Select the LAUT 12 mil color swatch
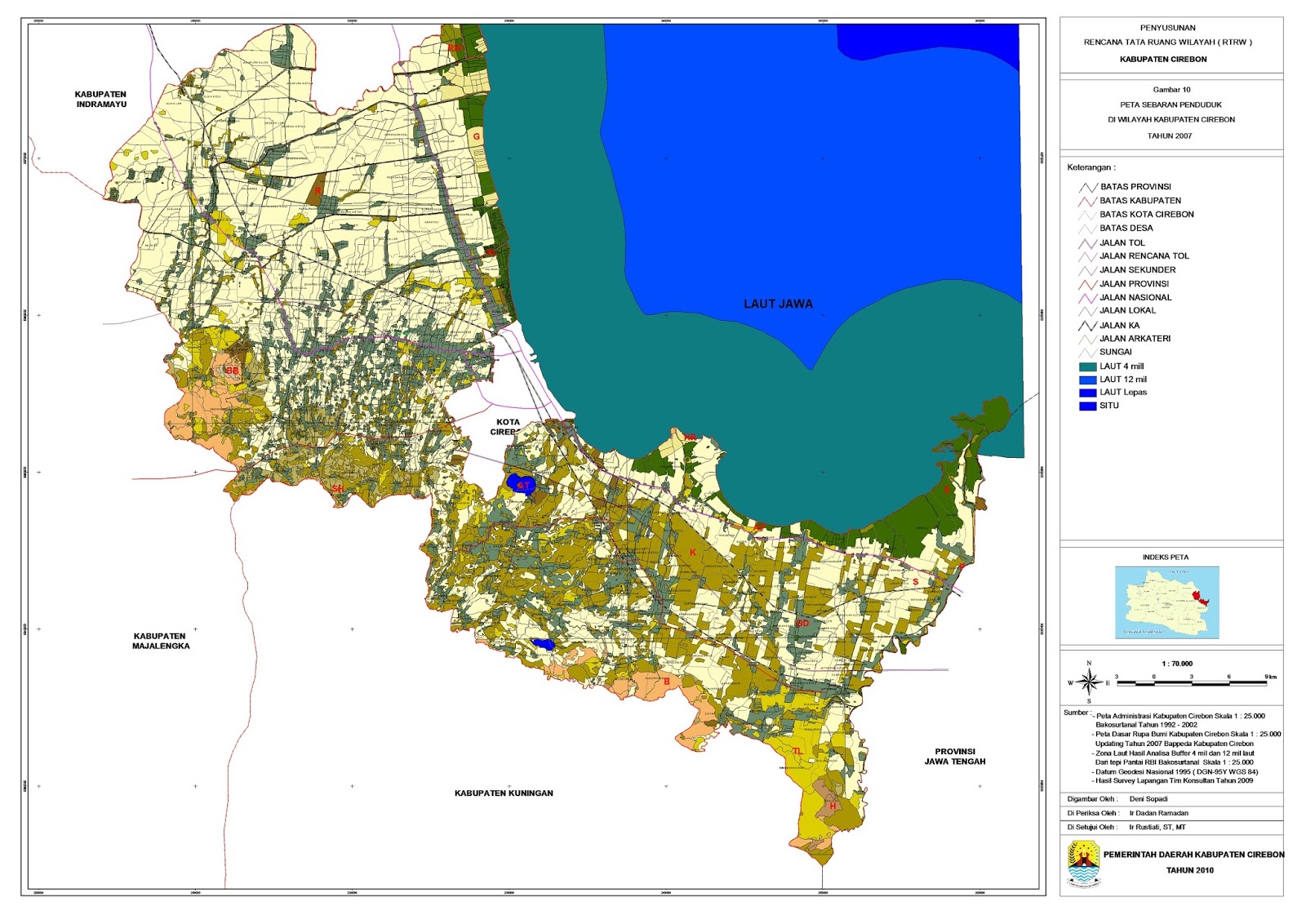This screenshot has height=924, width=1306. tap(1087, 379)
